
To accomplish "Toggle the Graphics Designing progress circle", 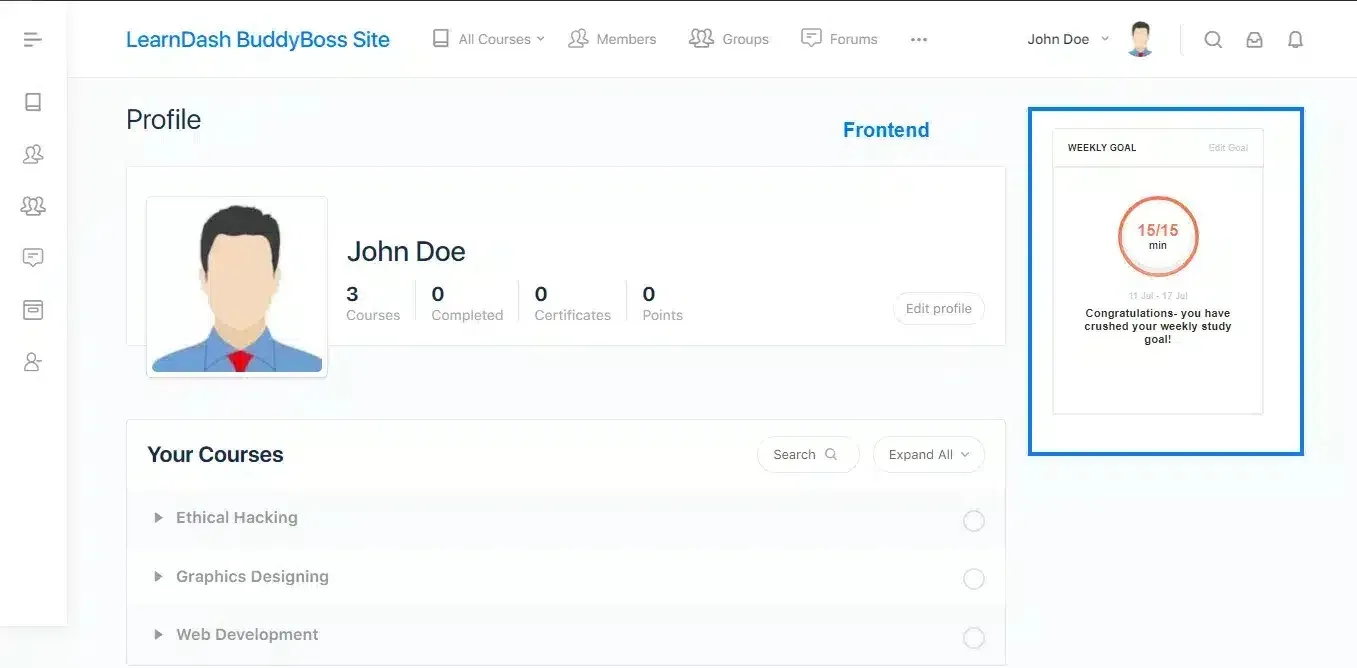I will pyautogui.click(x=973, y=579).
